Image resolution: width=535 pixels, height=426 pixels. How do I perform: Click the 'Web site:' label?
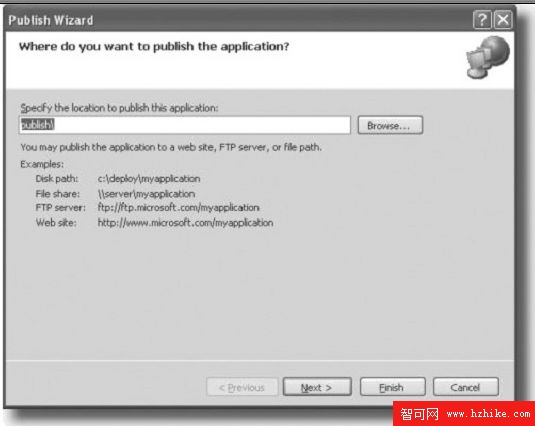(56, 223)
